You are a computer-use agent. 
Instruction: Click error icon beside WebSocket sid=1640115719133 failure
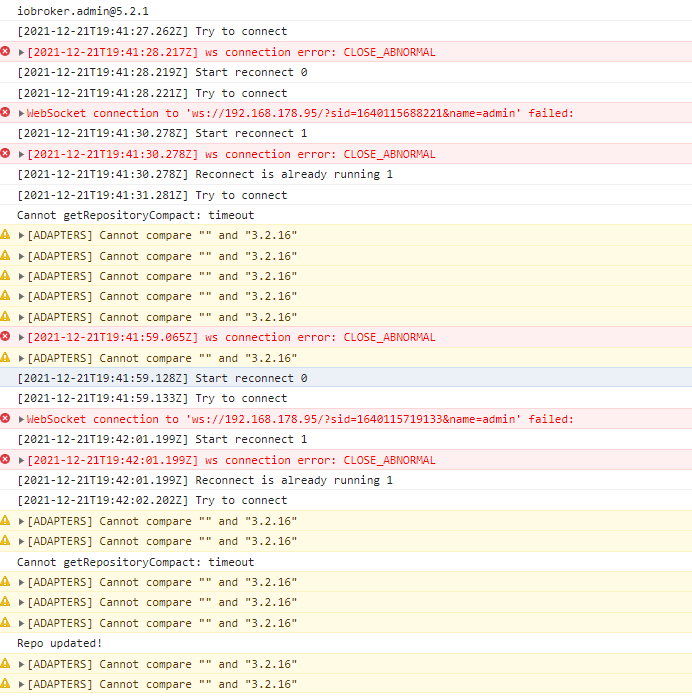click(5, 418)
